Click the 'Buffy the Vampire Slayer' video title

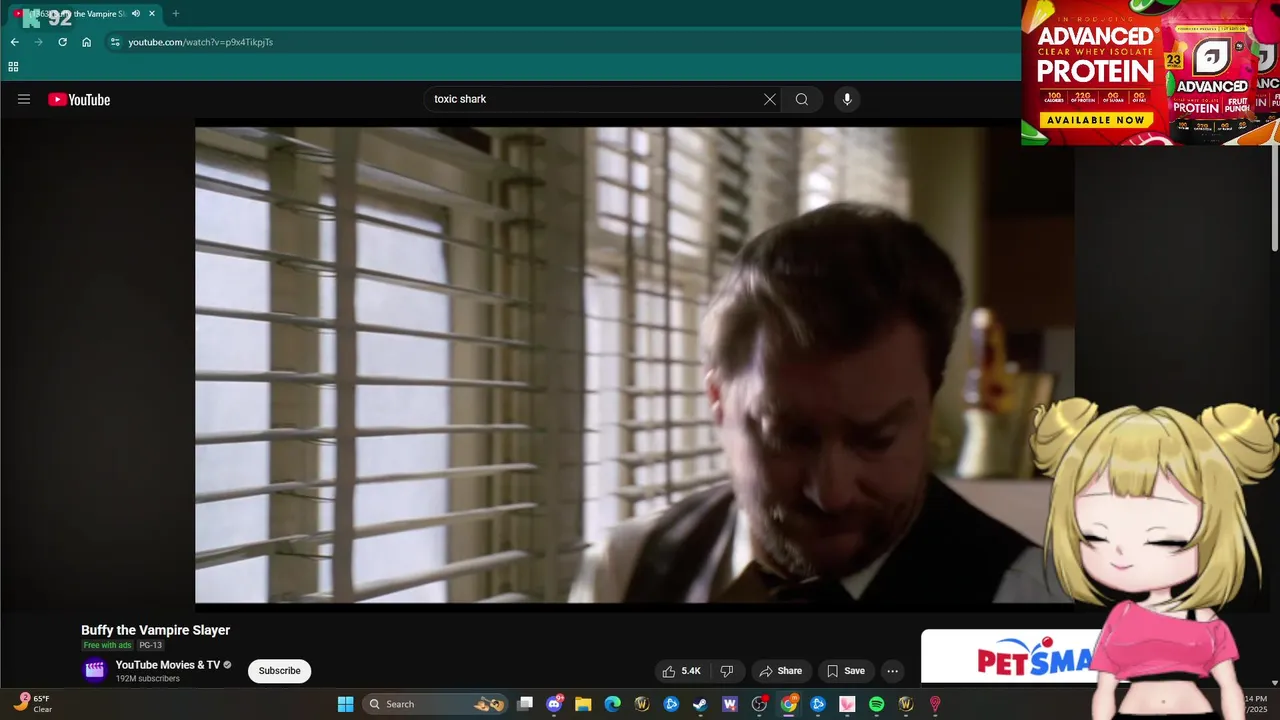click(155, 630)
